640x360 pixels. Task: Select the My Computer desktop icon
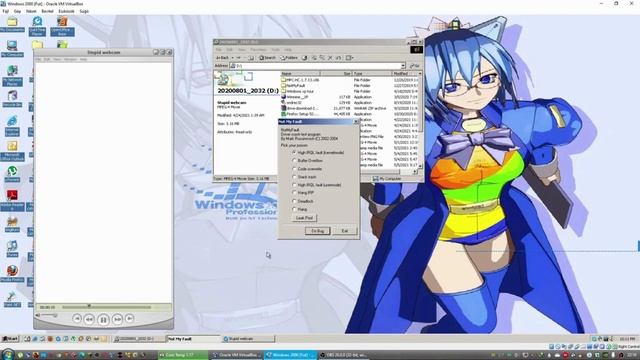tap(12, 49)
